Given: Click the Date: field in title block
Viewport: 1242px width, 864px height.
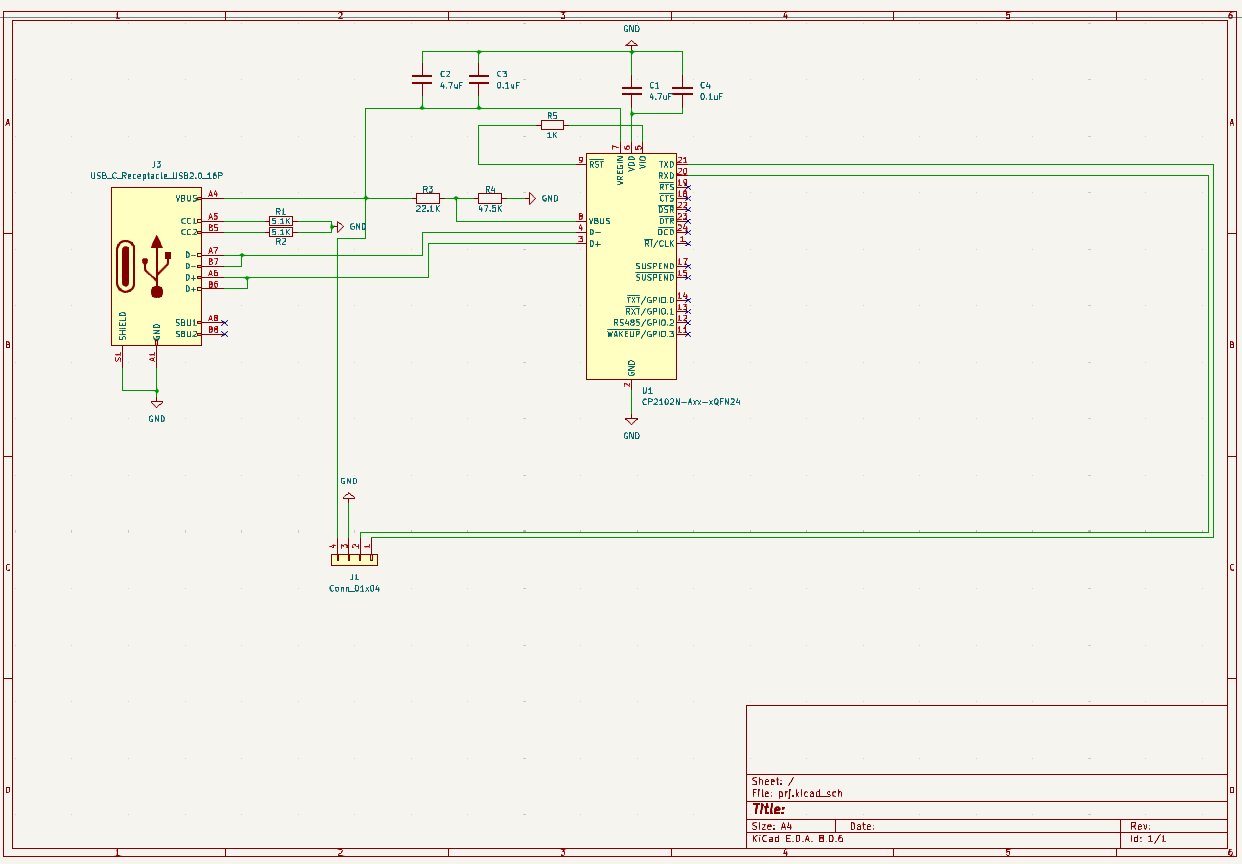Looking at the screenshot, I should [862, 826].
